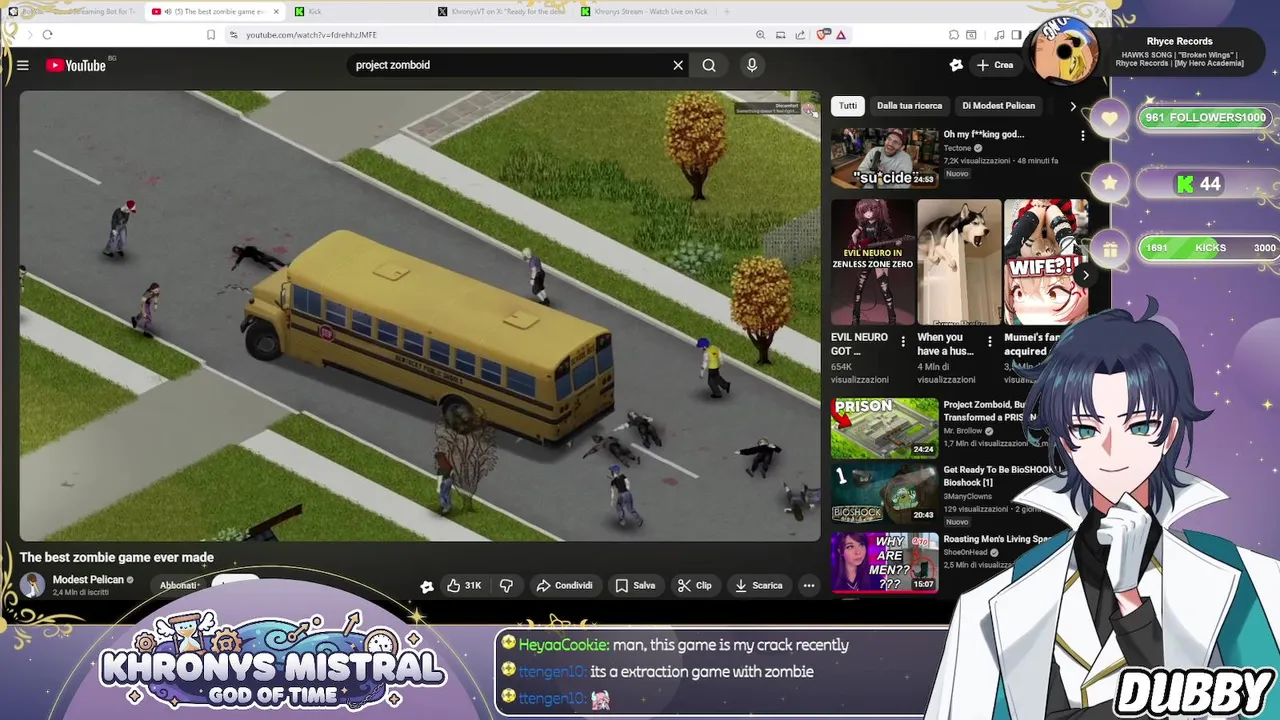This screenshot has width=1280, height=720.
Task: Click the sparkle icon beside Crea
Action: 956,65
